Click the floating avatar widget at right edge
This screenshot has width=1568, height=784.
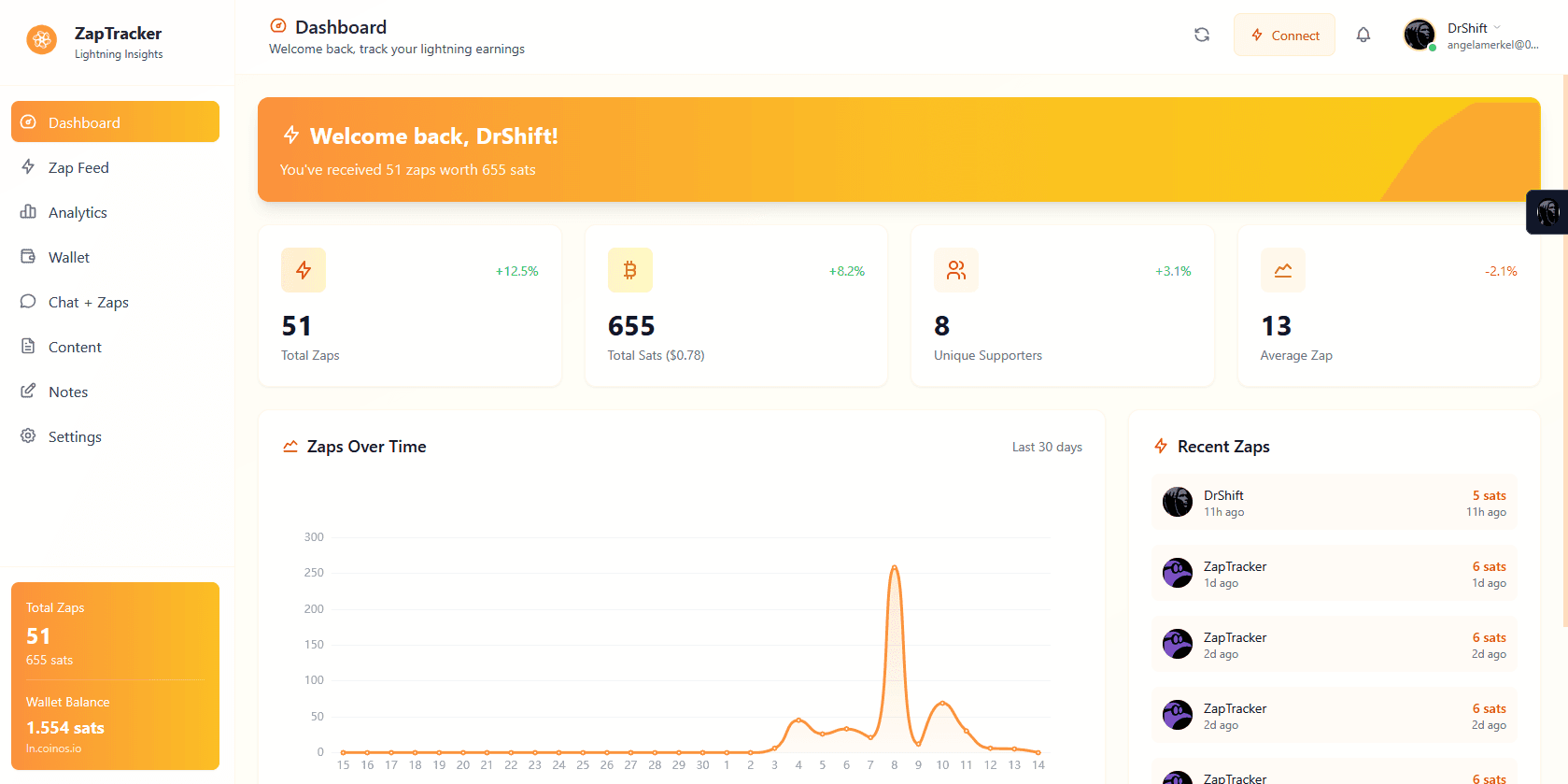(1547, 212)
